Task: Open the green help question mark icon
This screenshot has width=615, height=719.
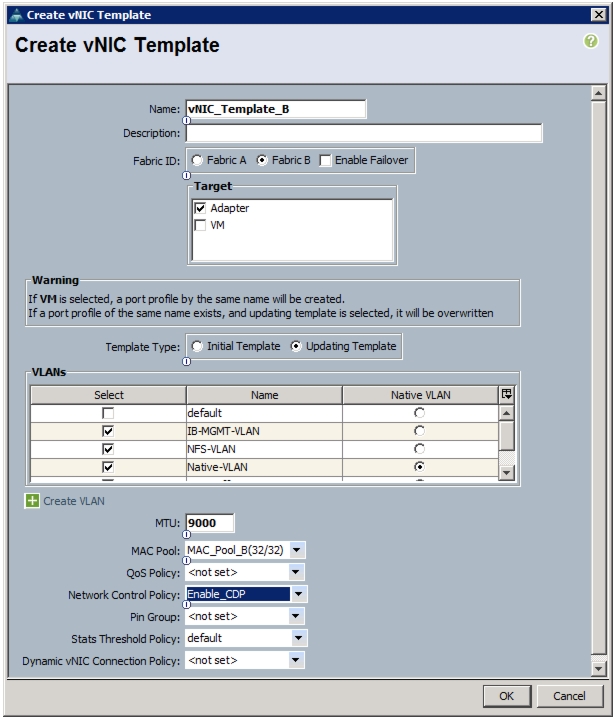Action: point(591,41)
